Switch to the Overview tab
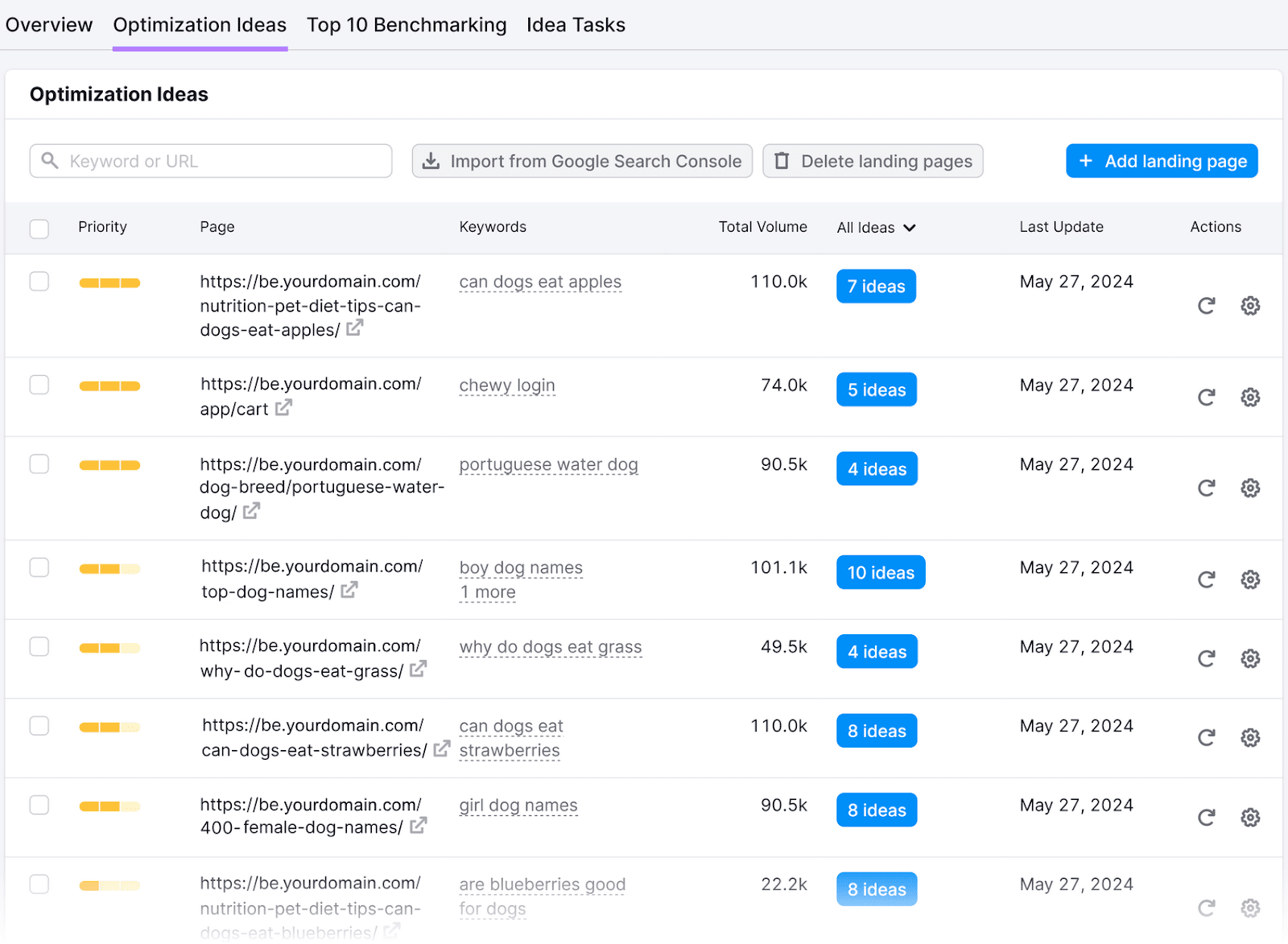This screenshot has height=944, width=1288. point(48,24)
